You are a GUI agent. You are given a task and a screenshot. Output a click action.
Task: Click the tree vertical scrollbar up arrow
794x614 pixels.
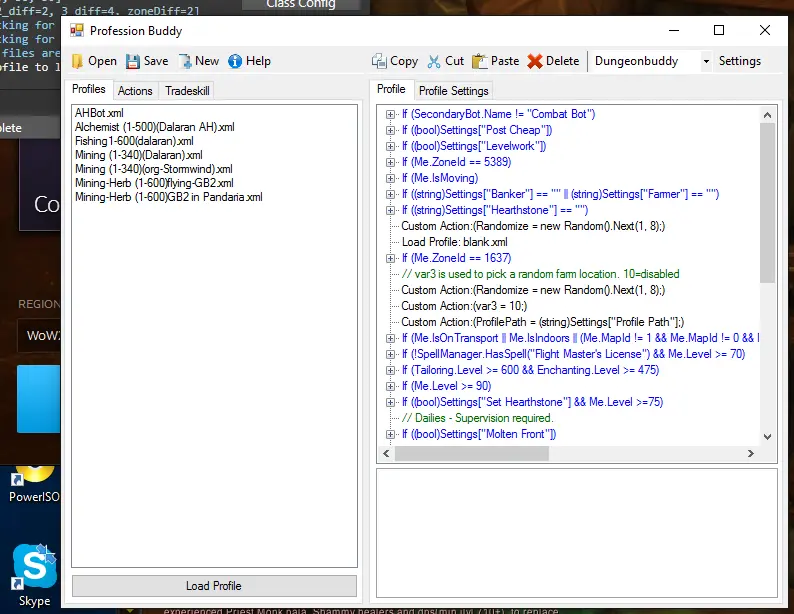pos(767,115)
